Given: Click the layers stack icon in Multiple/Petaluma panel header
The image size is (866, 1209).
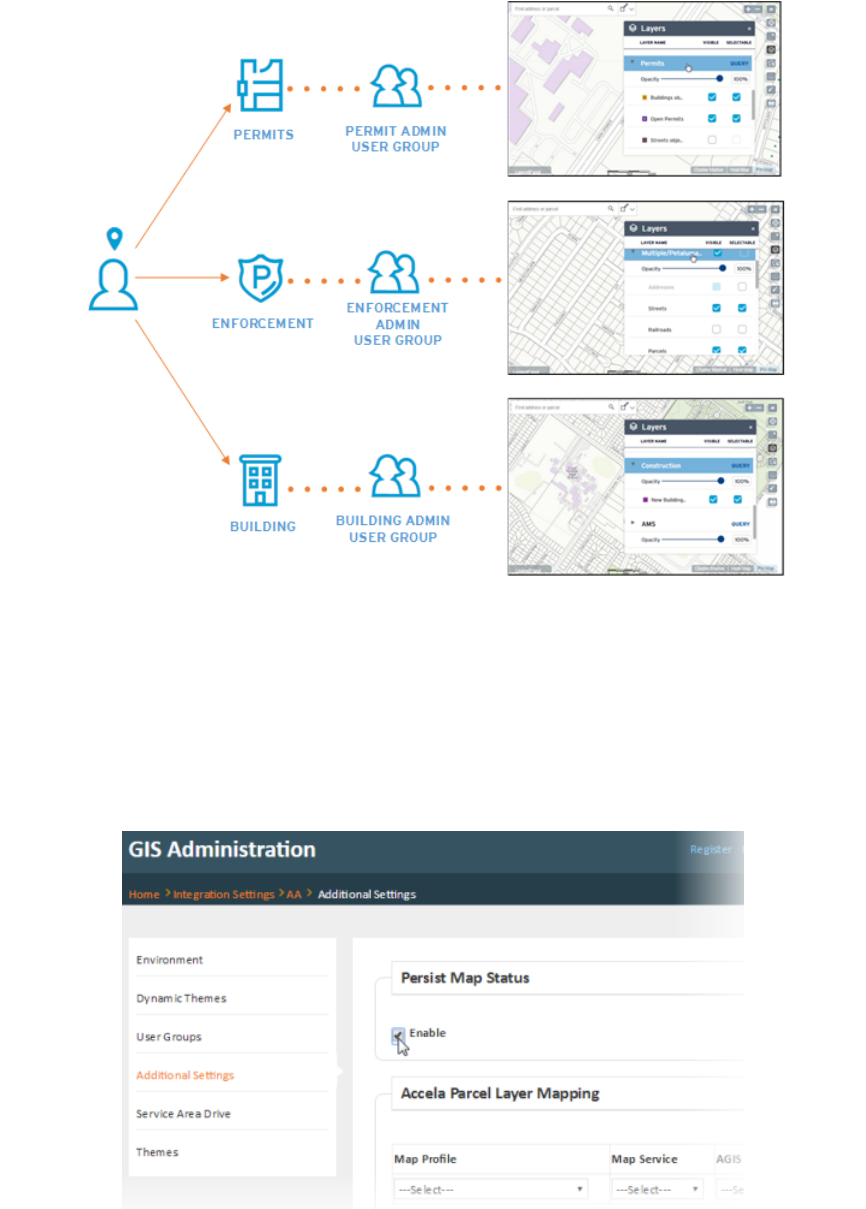Looking at the screenshot, I should (634, 229).
